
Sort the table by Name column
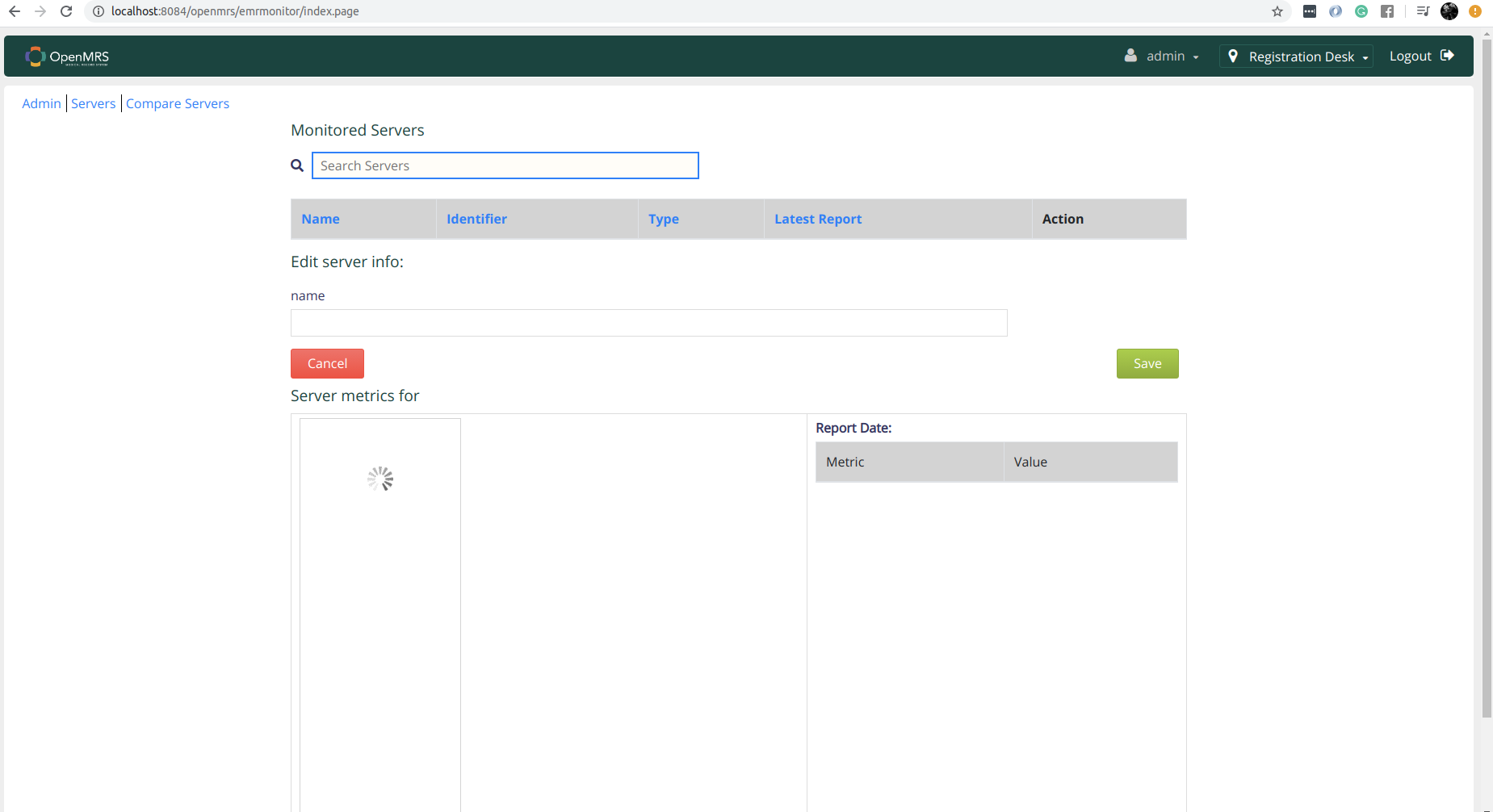pyautogui.click(x=321, y=219)
